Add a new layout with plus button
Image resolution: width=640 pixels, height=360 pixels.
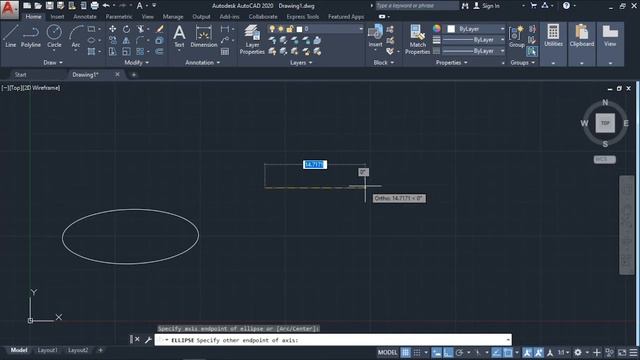coord(100,350)
